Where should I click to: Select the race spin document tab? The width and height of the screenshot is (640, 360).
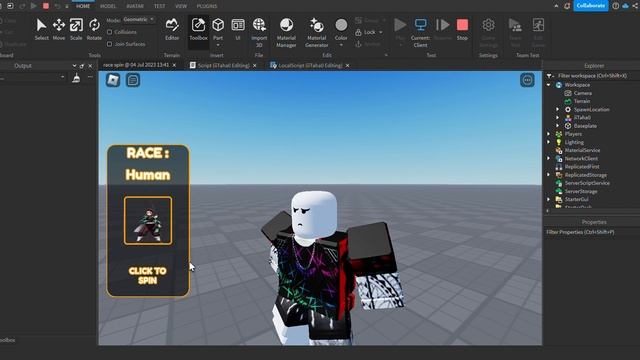pyautogui.click(x=136, y=65)
